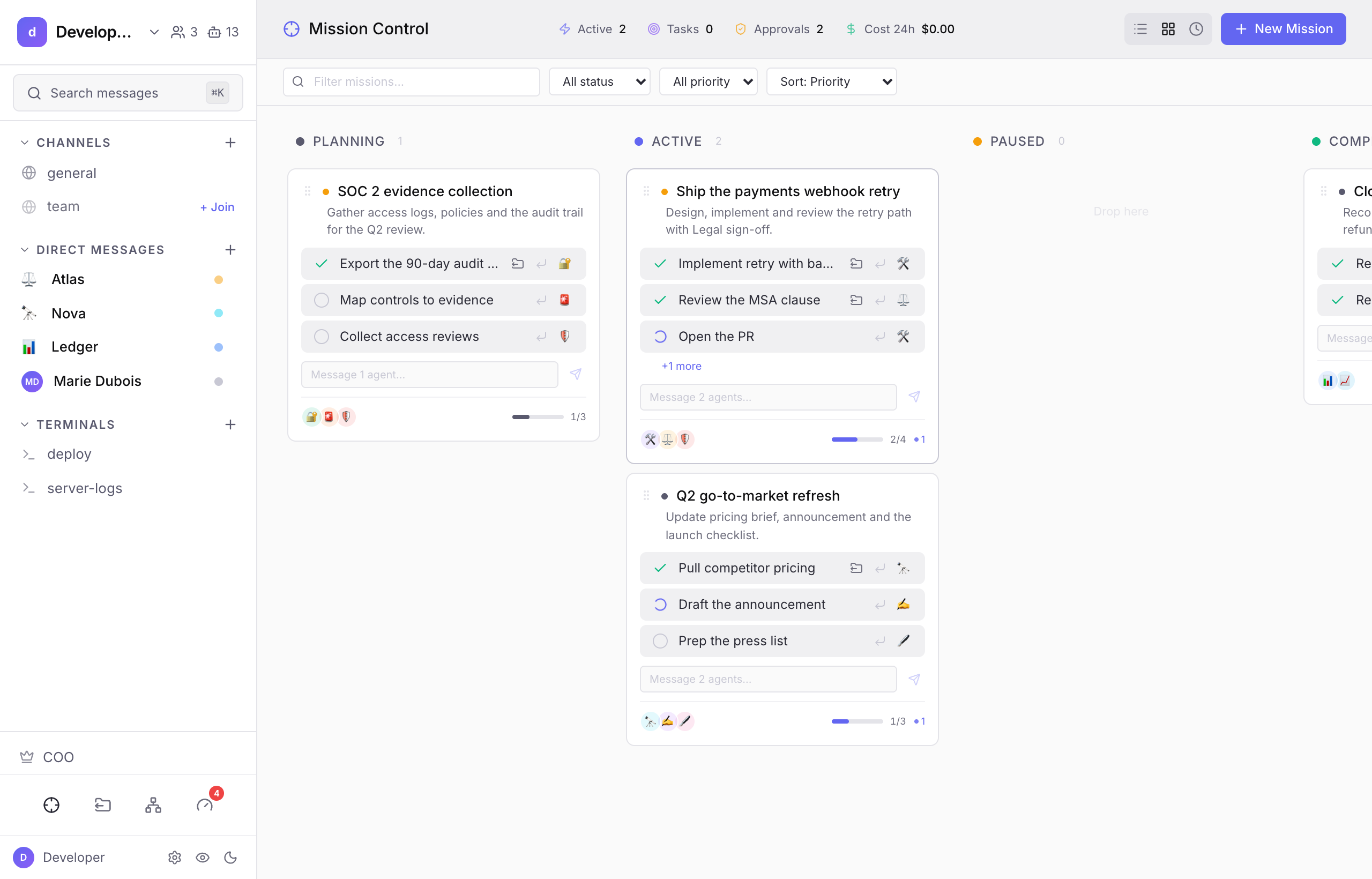Check off Prep the press list task
The width and height of the screenshot is (1372, 879).
(660, 641)
